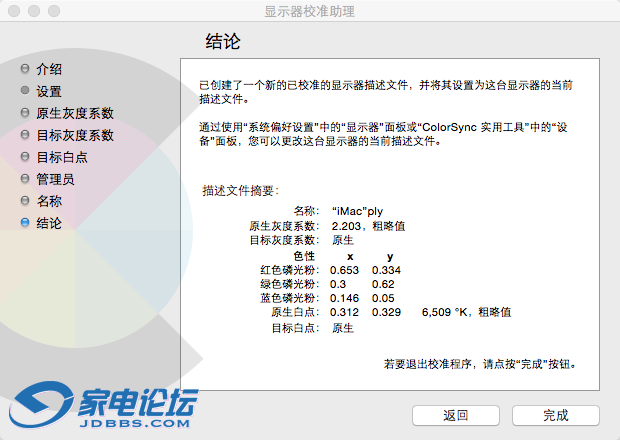Screen dimensions: 620x440
Task: Go to the 目标灰度系数 step label
Action: coord(75,135)
